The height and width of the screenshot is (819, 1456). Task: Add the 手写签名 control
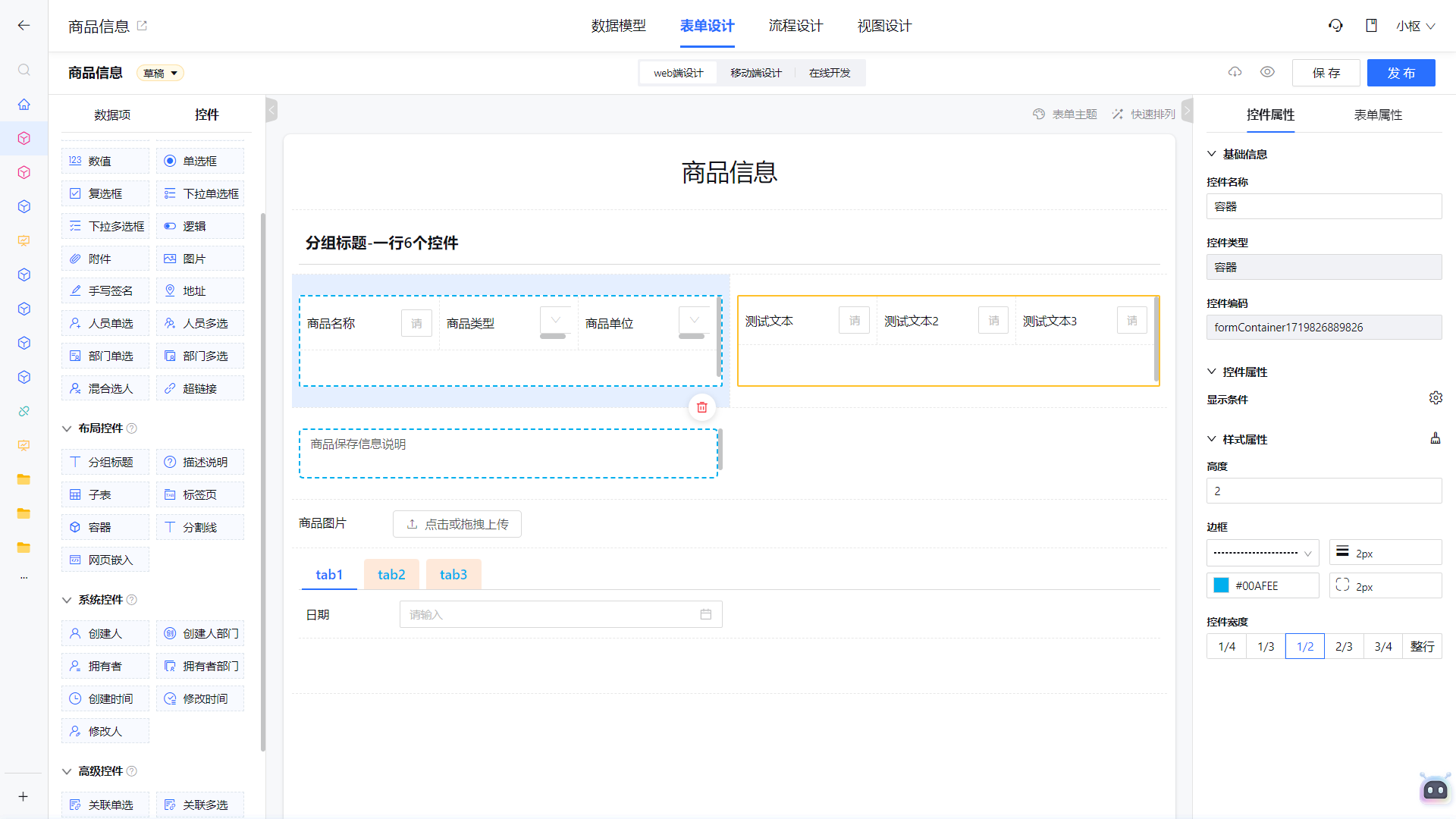point(105,290)
